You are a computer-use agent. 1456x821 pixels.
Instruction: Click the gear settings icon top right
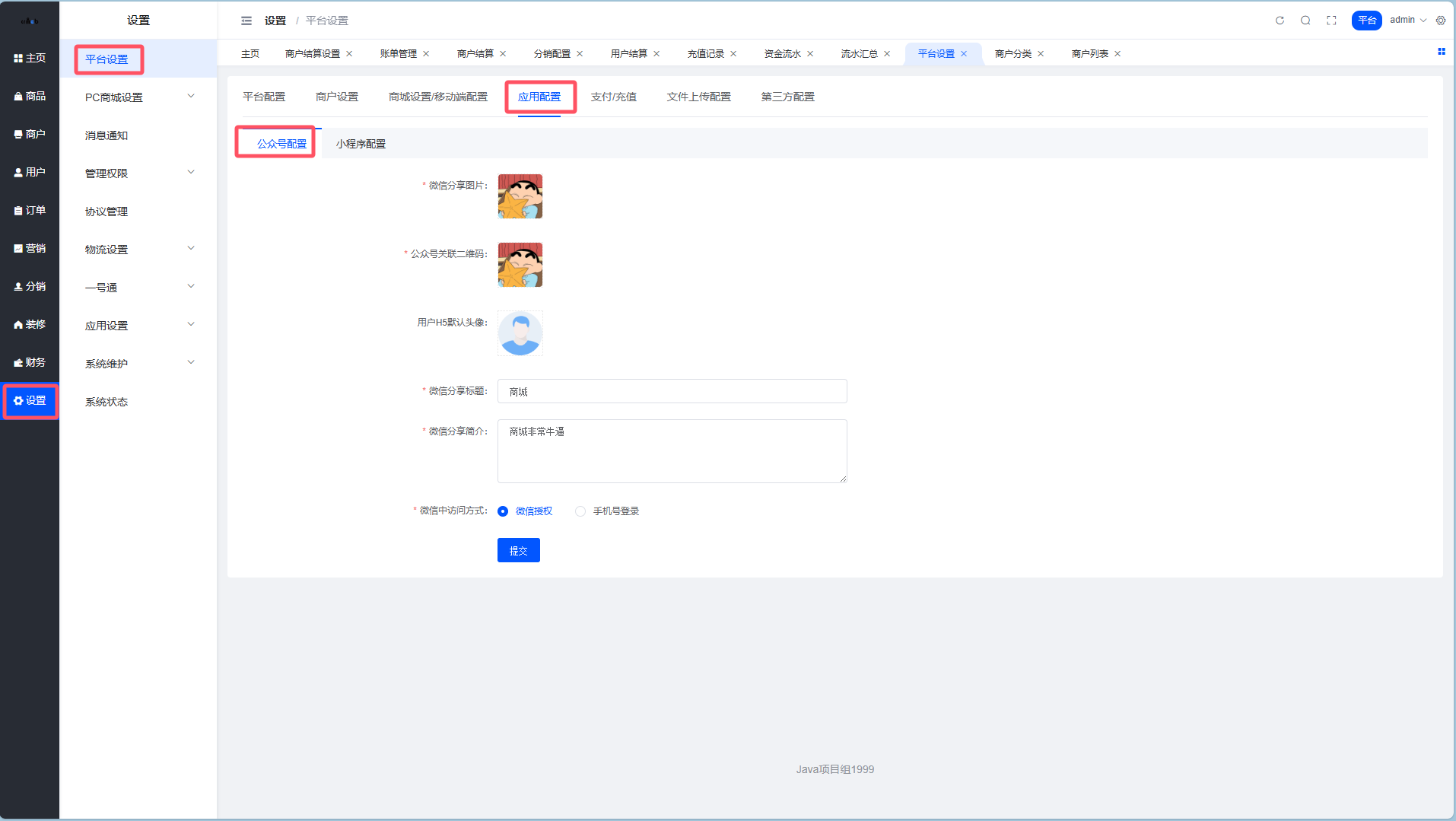(1441, 21)
